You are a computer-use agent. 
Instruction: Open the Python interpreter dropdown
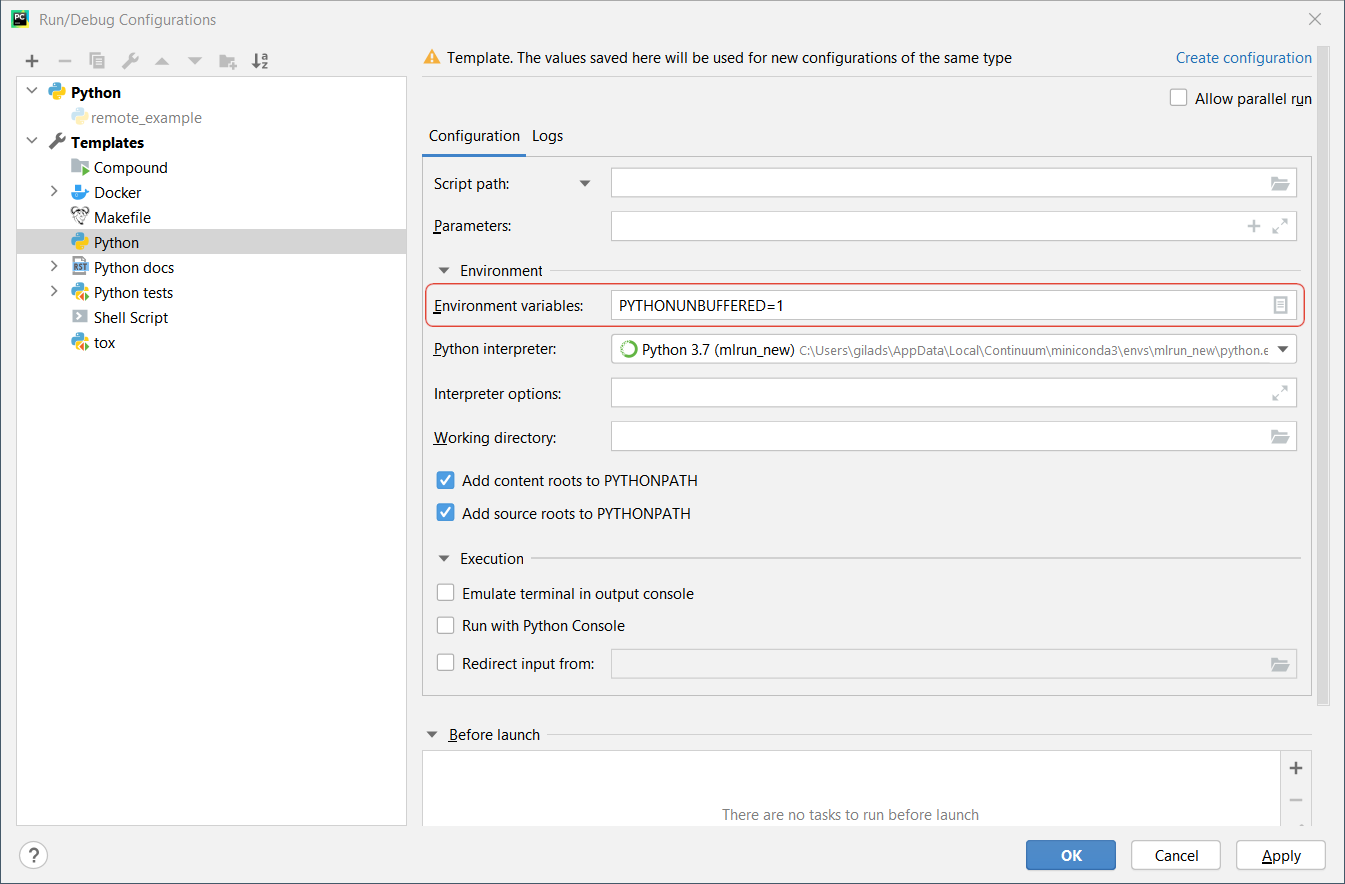point(1281,349)
